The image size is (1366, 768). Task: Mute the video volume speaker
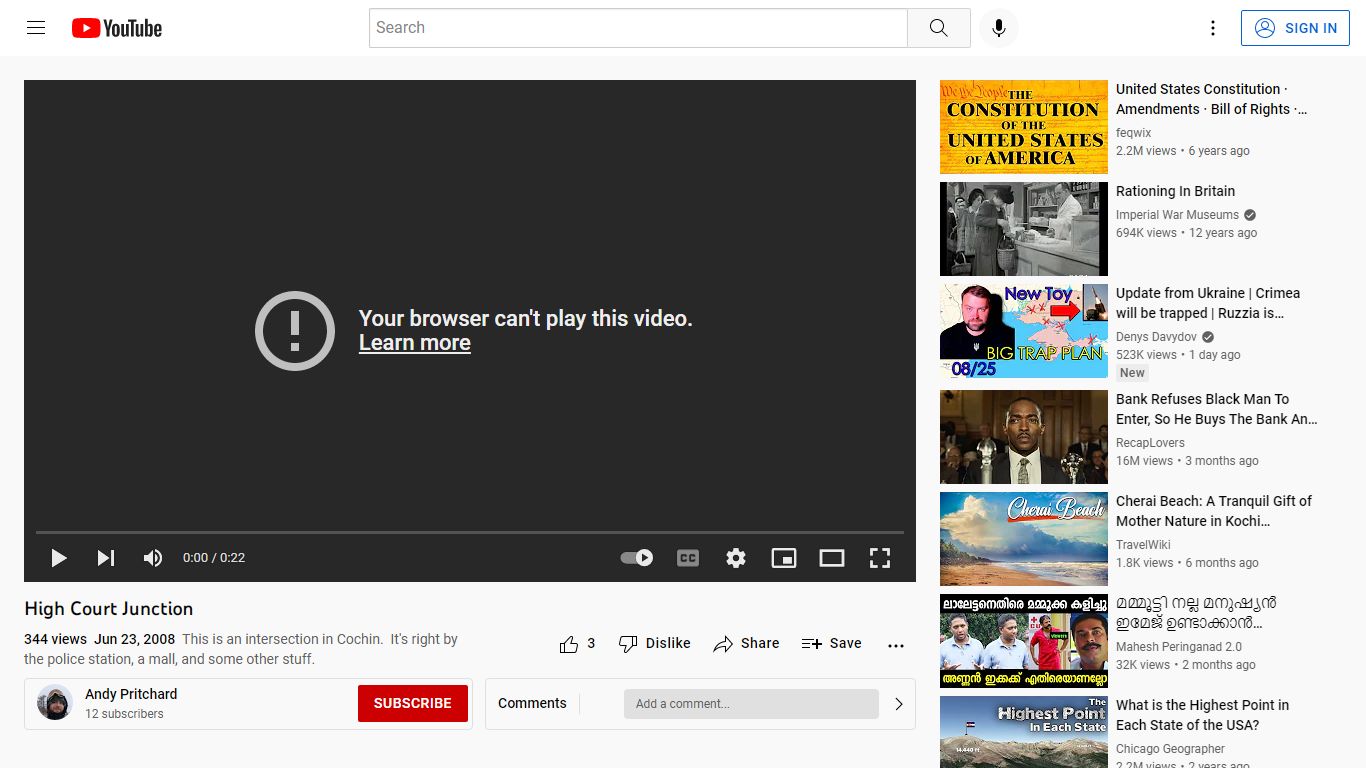click(x=153, y=558)
